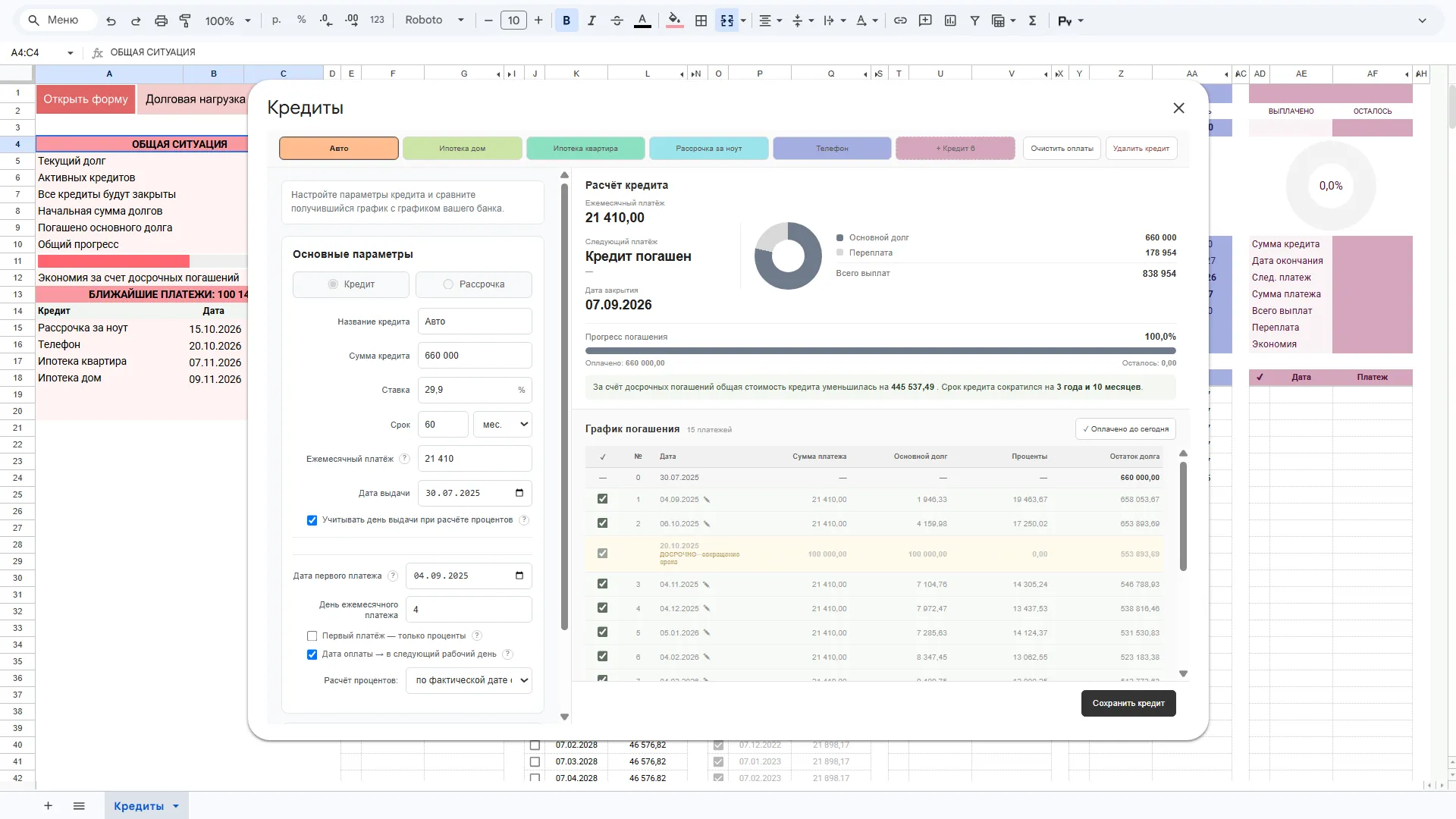Apply strikethrough formatting
Screen dimensions: 1456x819
coord(617,20)
